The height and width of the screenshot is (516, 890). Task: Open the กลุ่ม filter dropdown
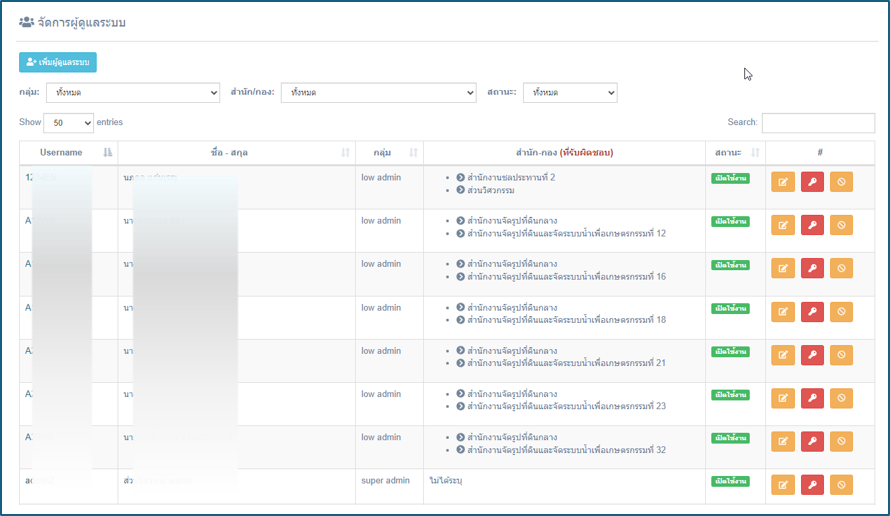133,93
